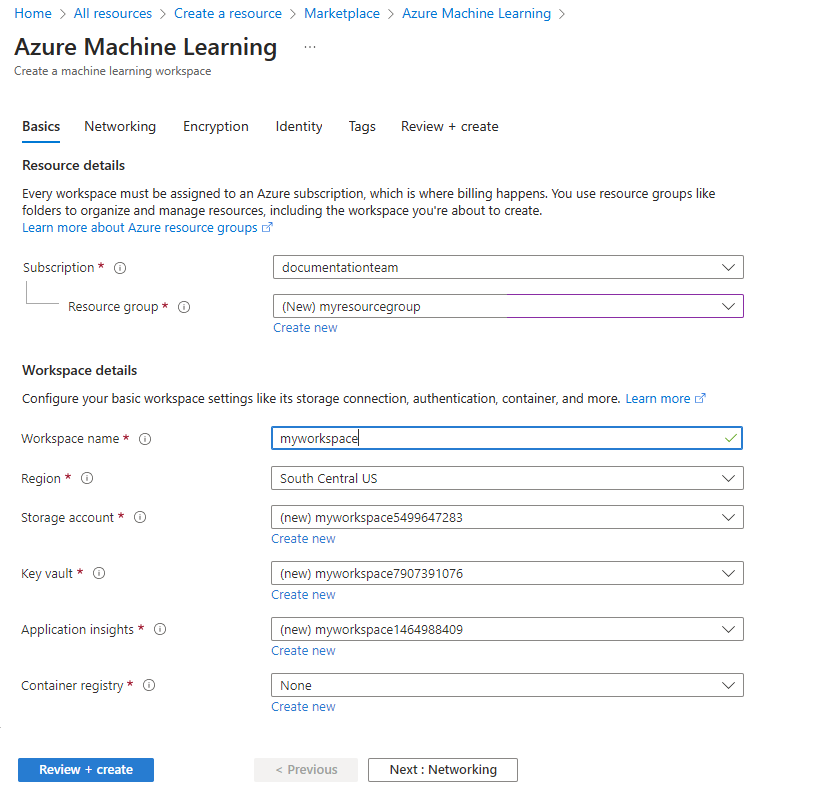
Task: Click the Subscription info icon
Action: pyautogui.click(x=119, y=267)
